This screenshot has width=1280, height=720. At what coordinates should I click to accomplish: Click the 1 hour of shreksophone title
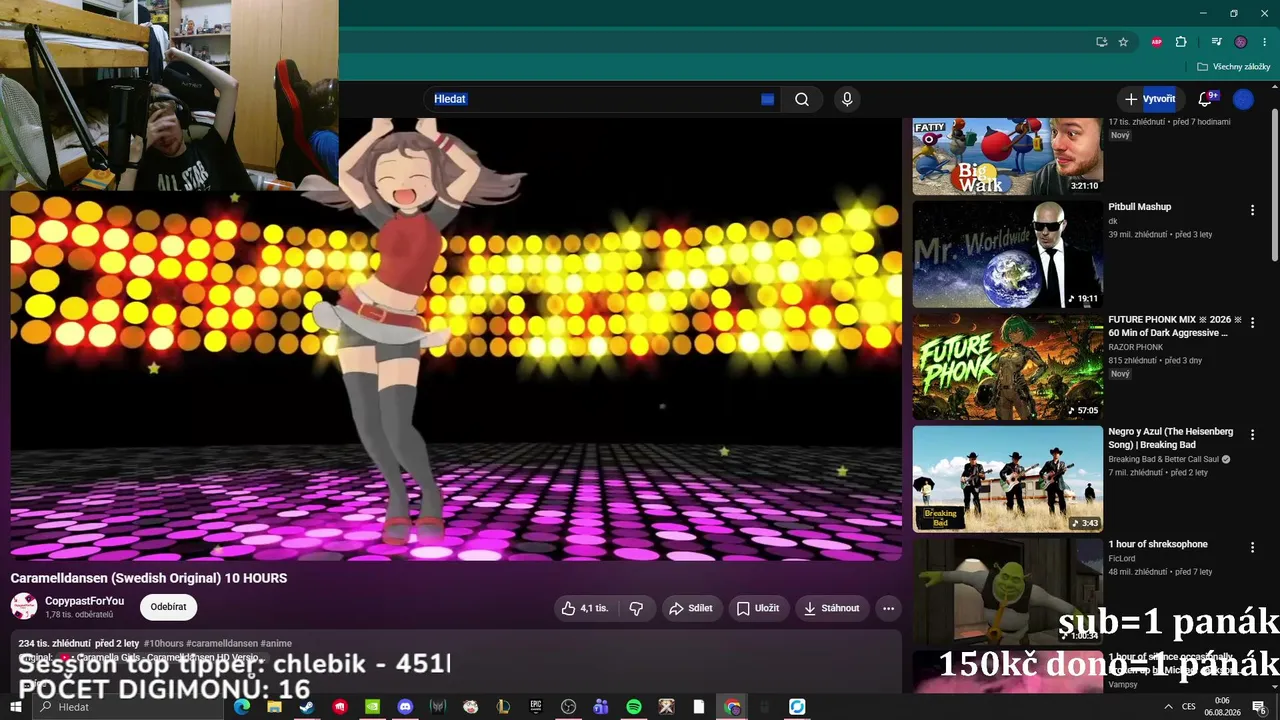1158,544
